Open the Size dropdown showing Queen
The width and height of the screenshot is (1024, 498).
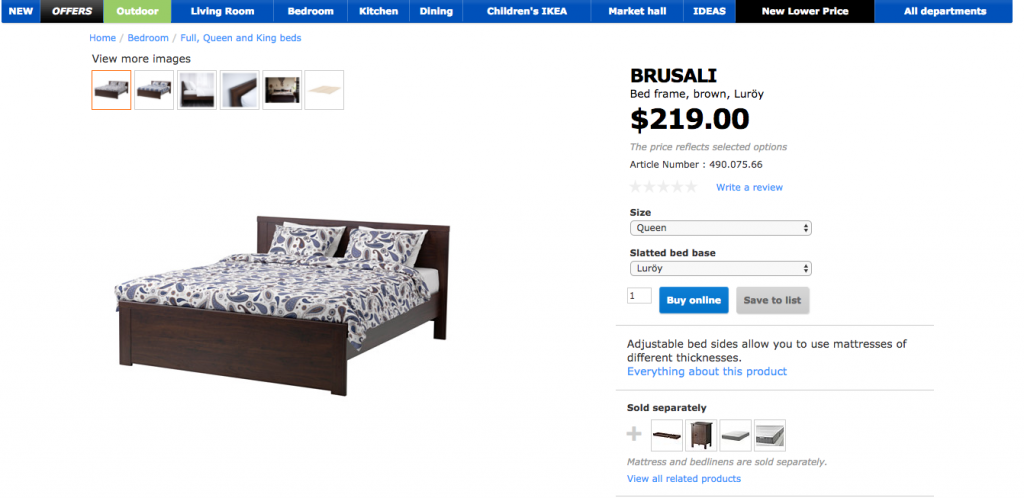coord(720,228)
